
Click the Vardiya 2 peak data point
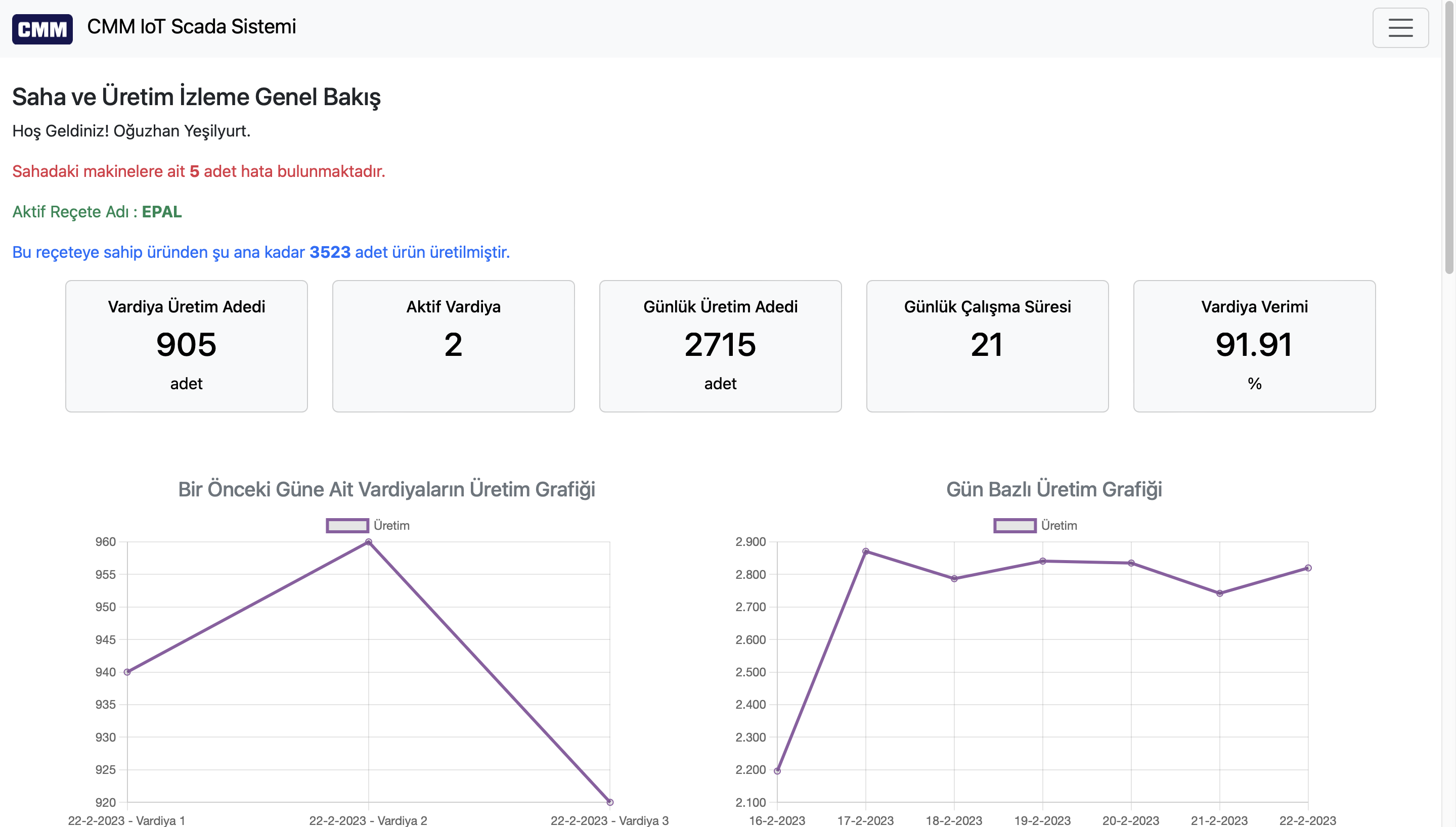click(x=368, y=542)
